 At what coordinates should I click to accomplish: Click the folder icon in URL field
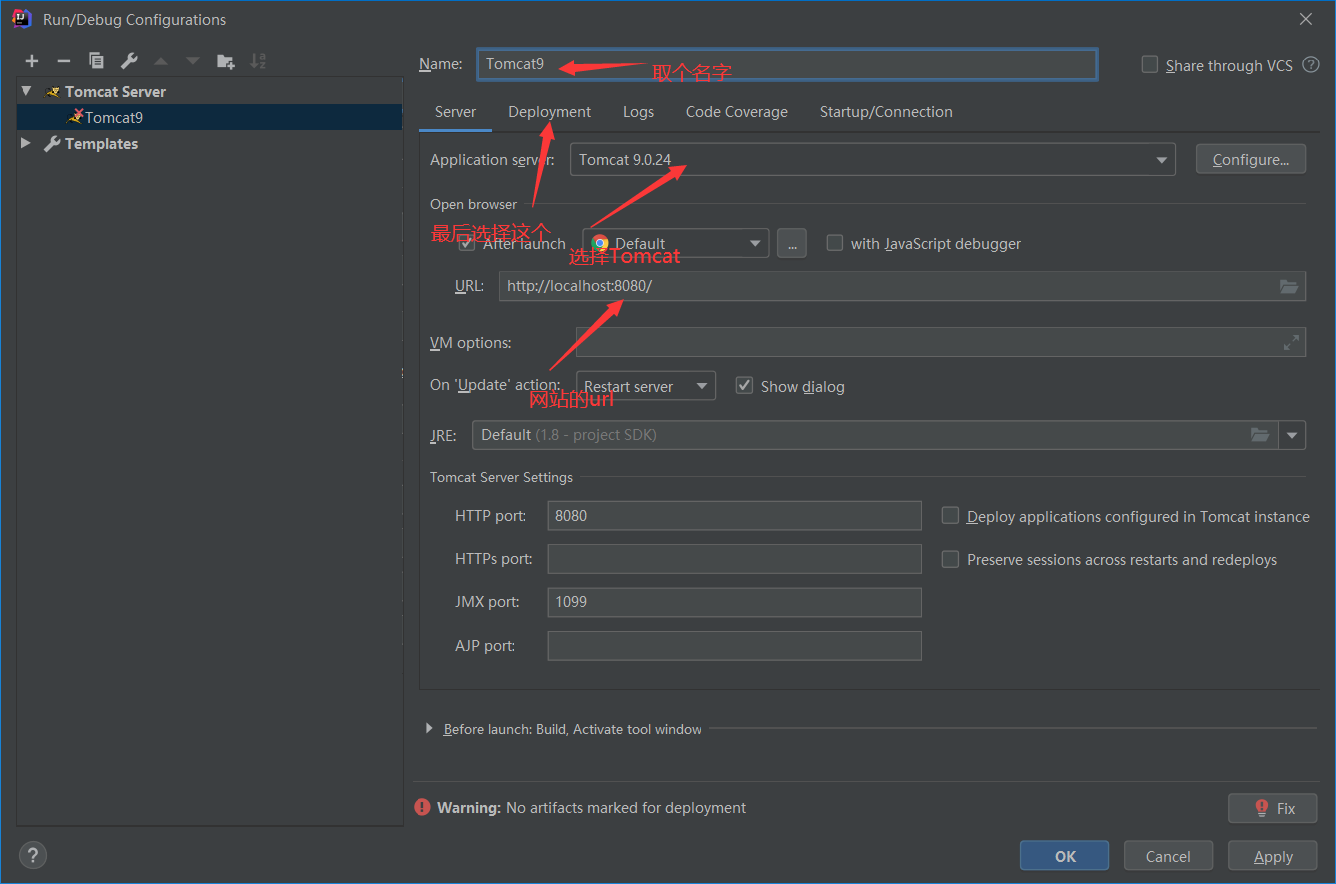[1290, 287]
